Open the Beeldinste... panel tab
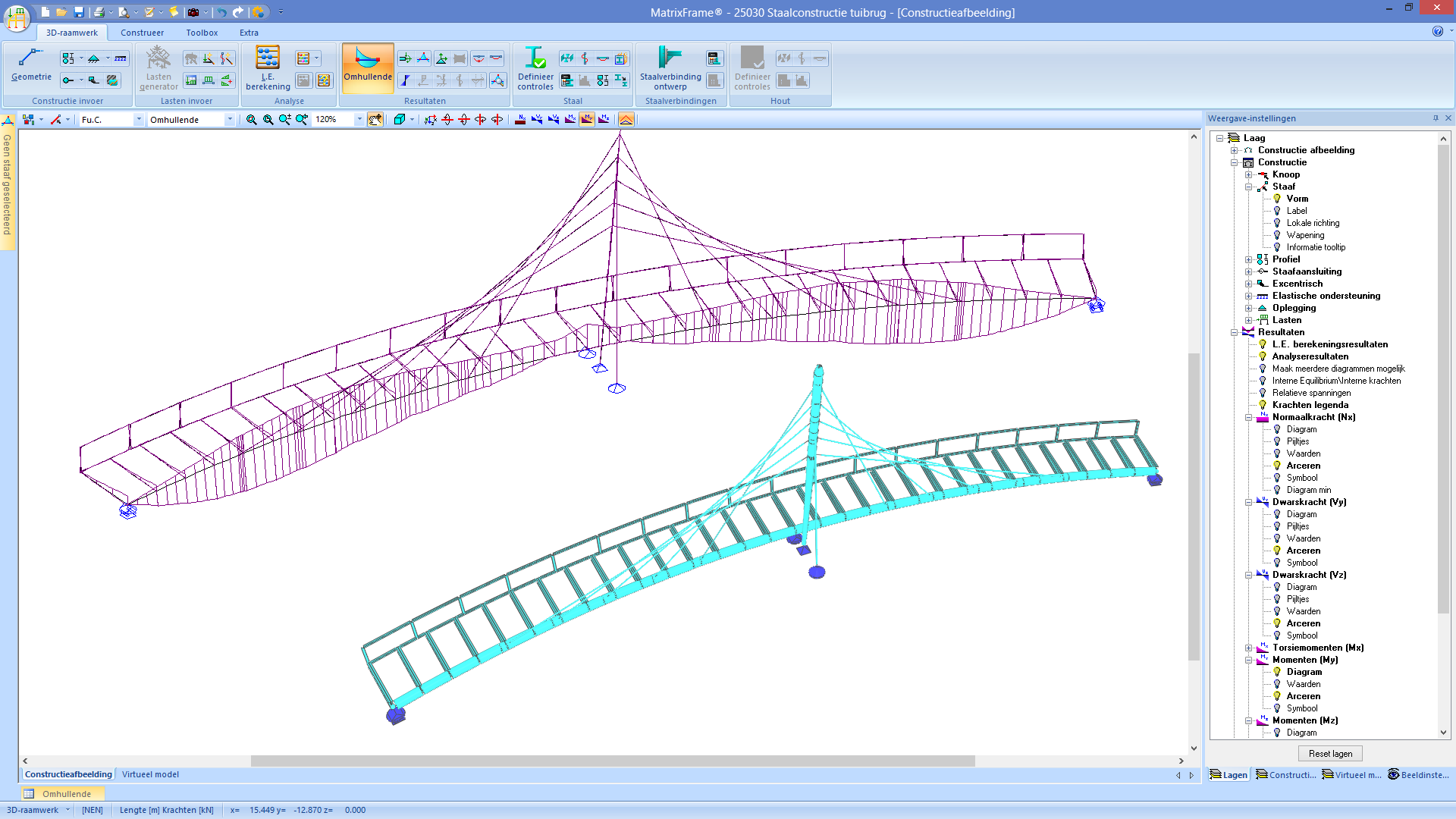The width and height of the screenshot is (1456, 819). pyautogui.click(x=1418, y=774)
